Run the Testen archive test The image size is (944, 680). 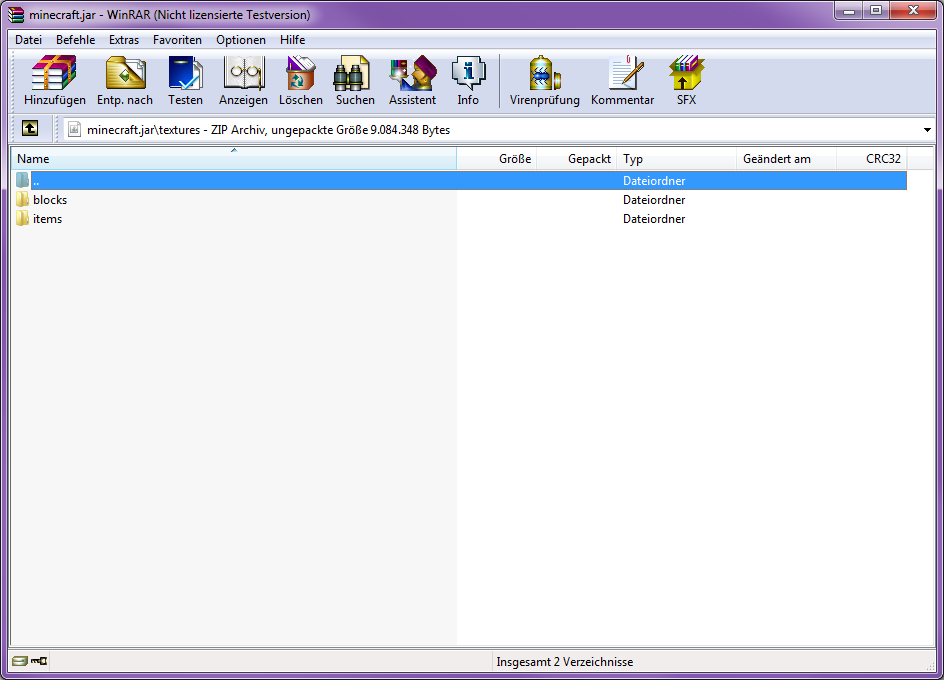185,72
